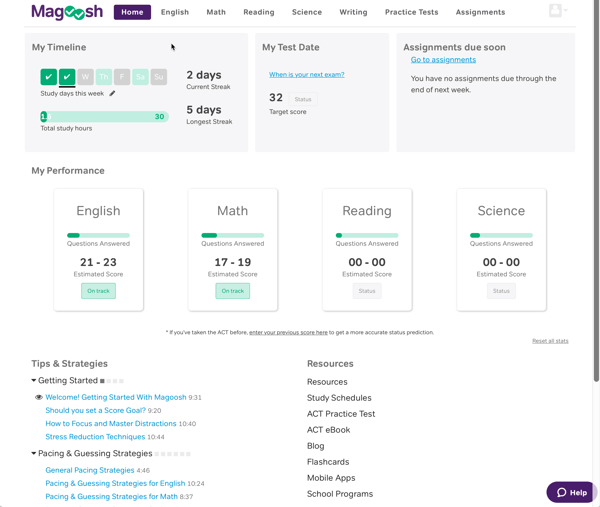Open 'Pacing & Guessing Strategies for Math'
Viewport: 600px width, 507px height.
coord(111,496)
